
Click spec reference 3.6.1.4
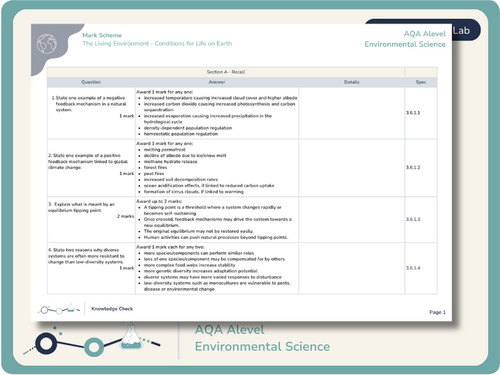413,268
